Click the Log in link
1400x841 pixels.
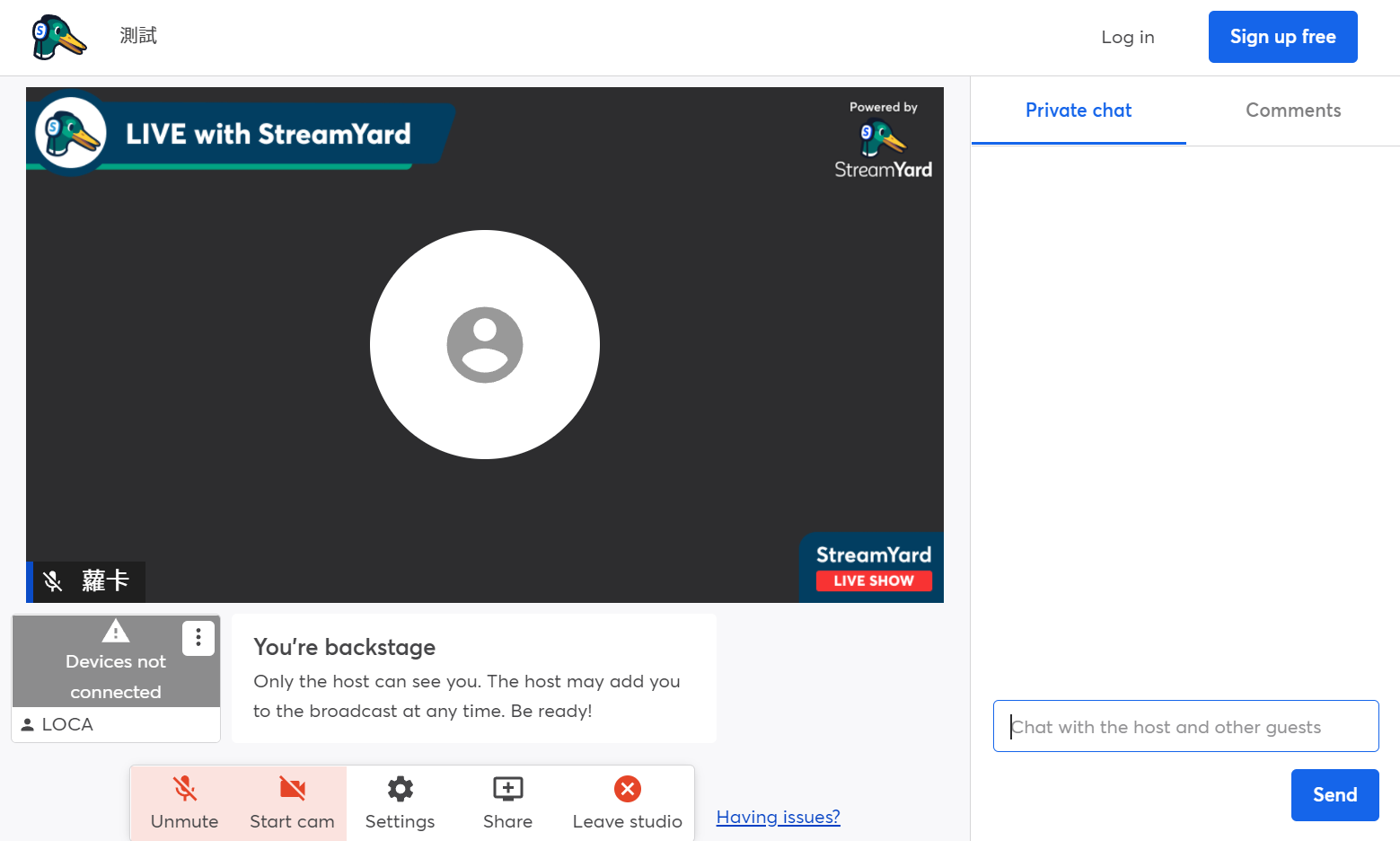1128,37
